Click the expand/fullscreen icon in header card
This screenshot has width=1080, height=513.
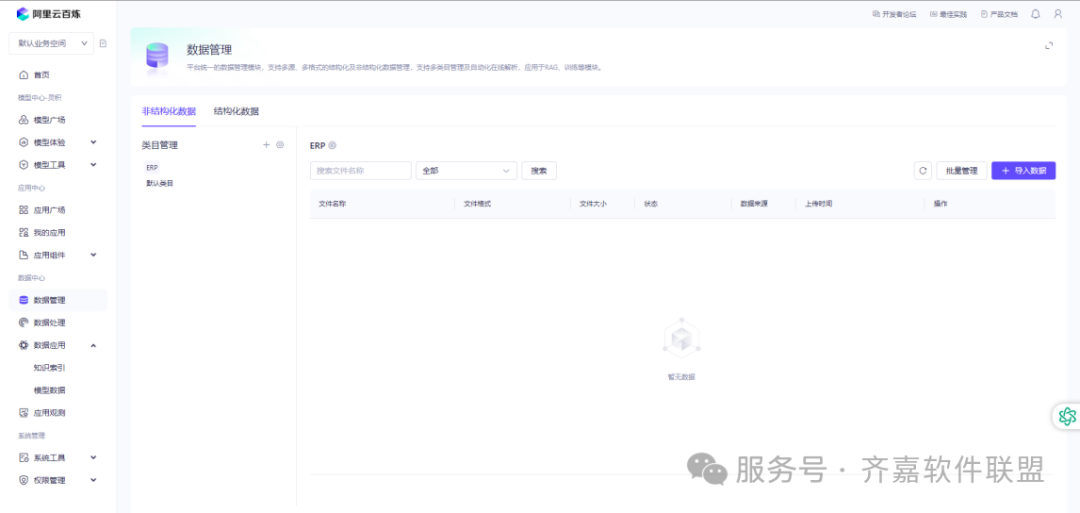[1049, 45]
